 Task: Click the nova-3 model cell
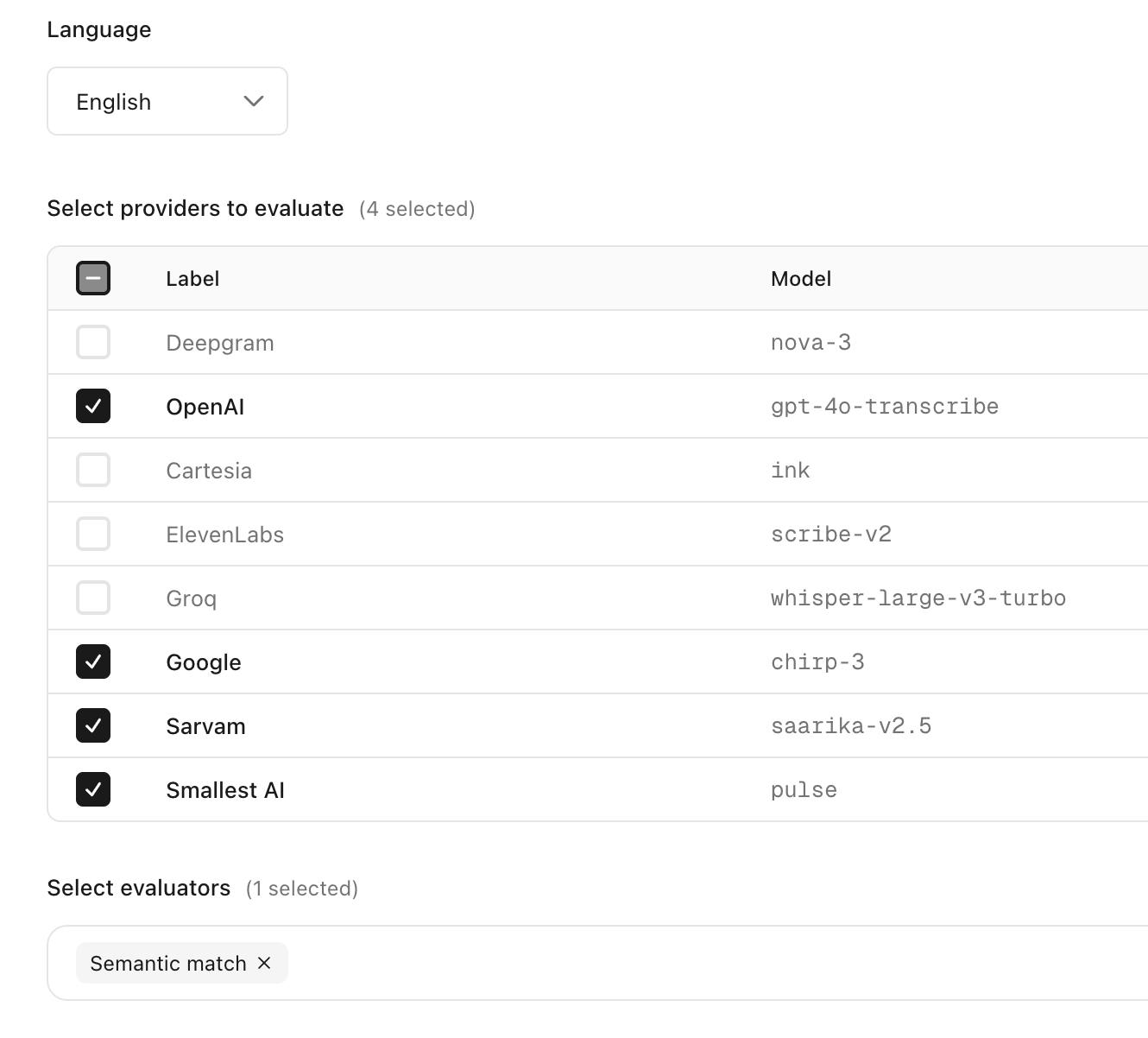(811, 343)
